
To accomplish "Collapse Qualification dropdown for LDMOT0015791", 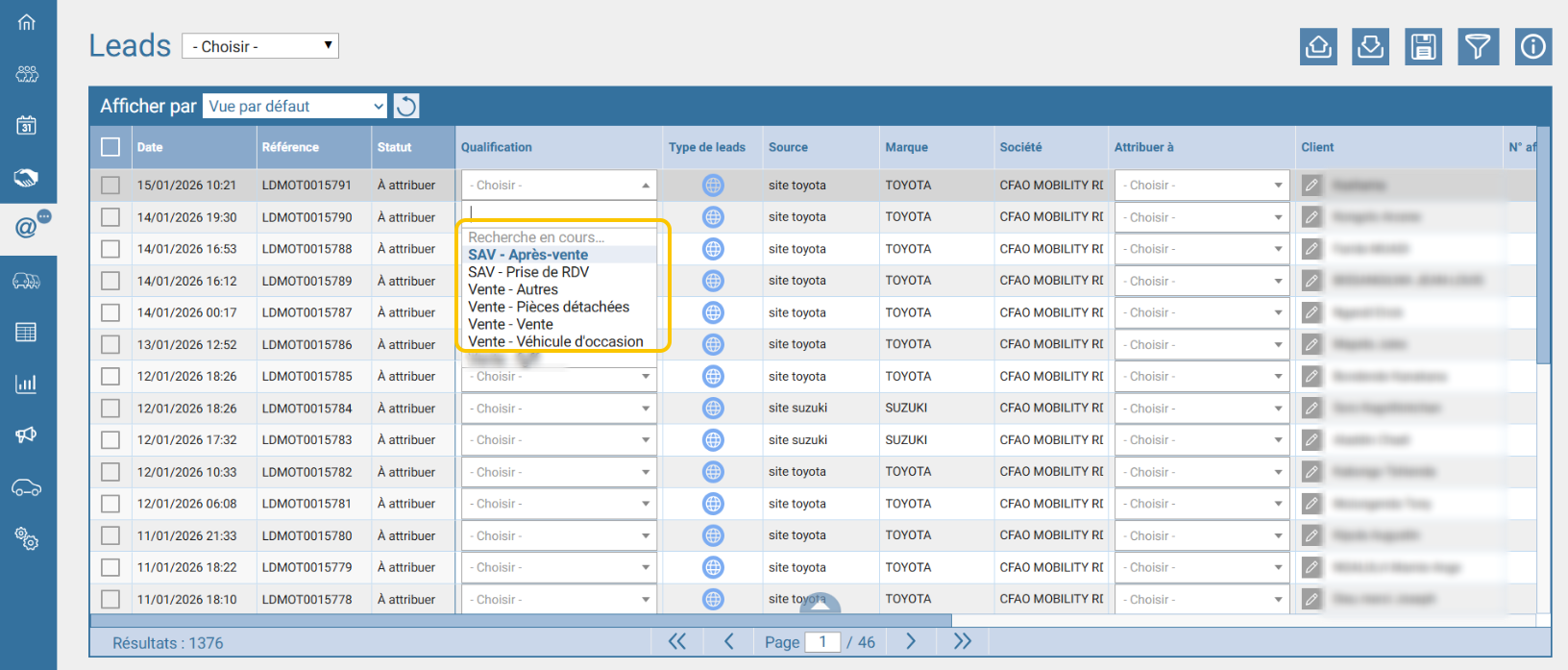I will 559,186.
